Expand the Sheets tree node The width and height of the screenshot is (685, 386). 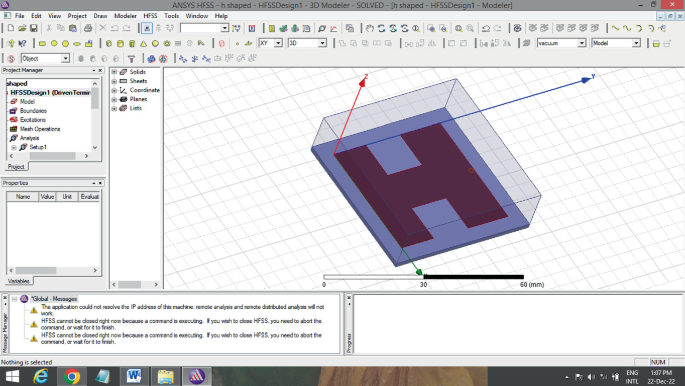pos(114,81)
